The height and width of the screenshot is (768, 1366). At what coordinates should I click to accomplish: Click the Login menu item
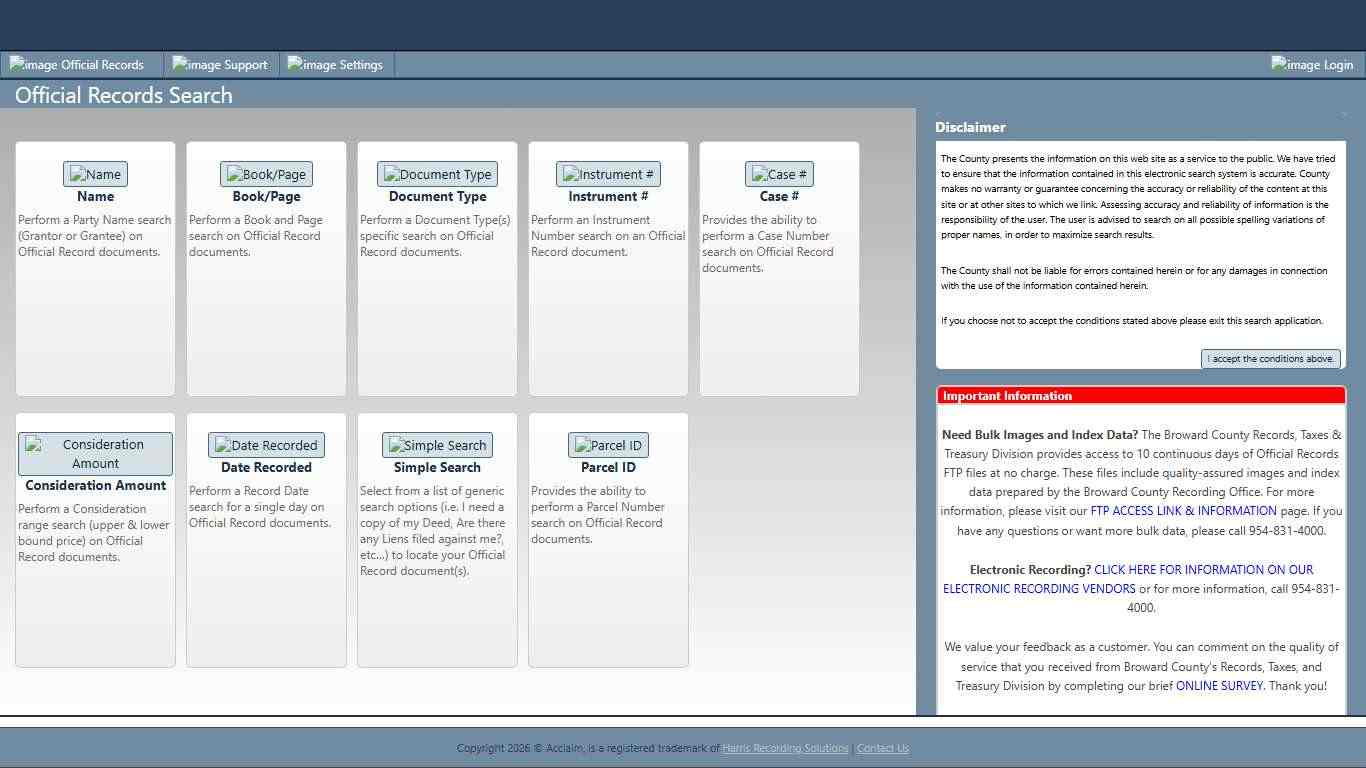pos(1312,65)
